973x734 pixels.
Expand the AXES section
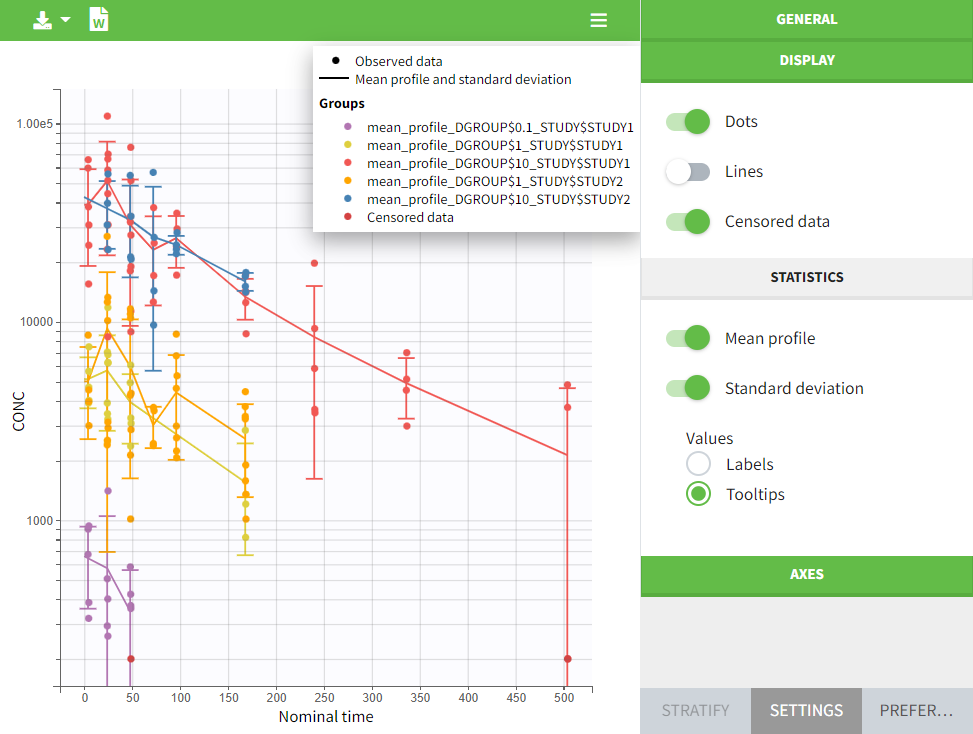(806, 575)
